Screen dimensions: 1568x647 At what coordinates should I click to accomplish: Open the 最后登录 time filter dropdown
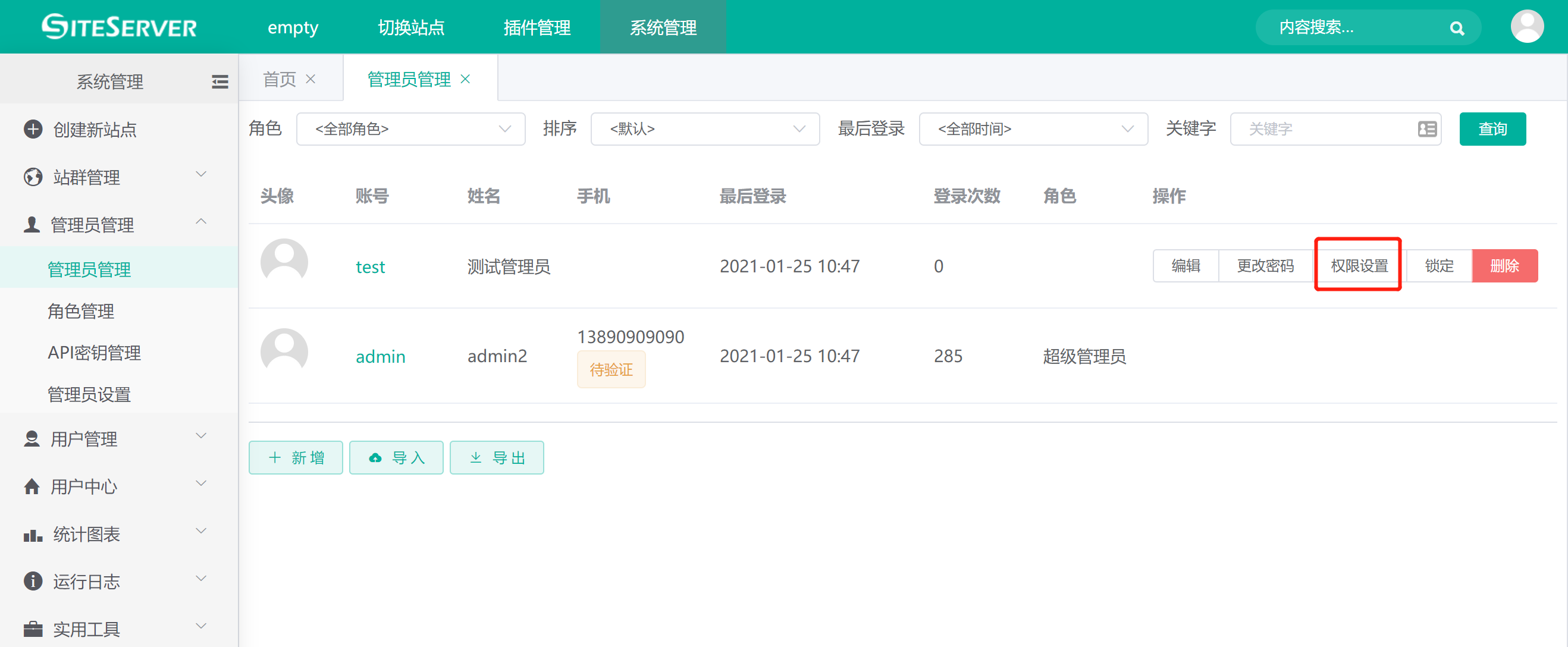point(1033,128)
